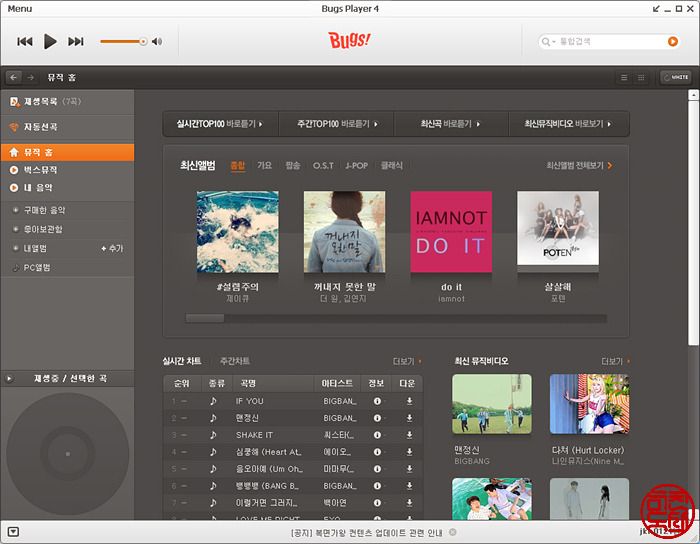The height and width of the screenshot is (544, 700).
Task: Open 재생목록 playlist in sidebar
Action: coord(67,102)
